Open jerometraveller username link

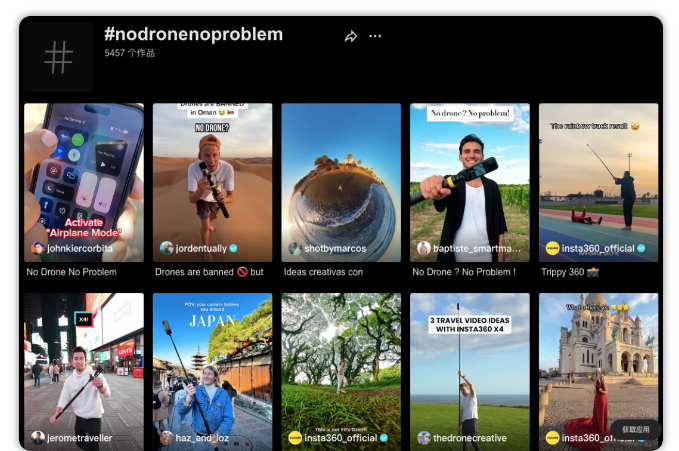tap(80, 438)
